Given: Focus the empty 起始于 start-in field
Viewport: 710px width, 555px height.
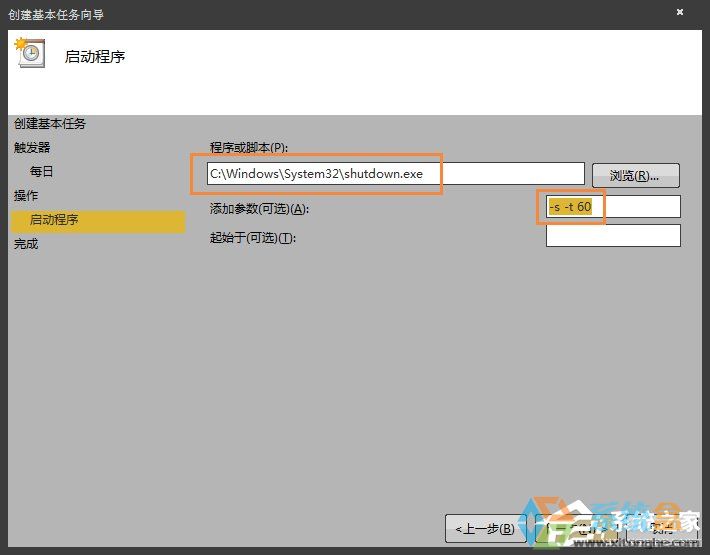Looking at the screenshot, I should 613,236.
